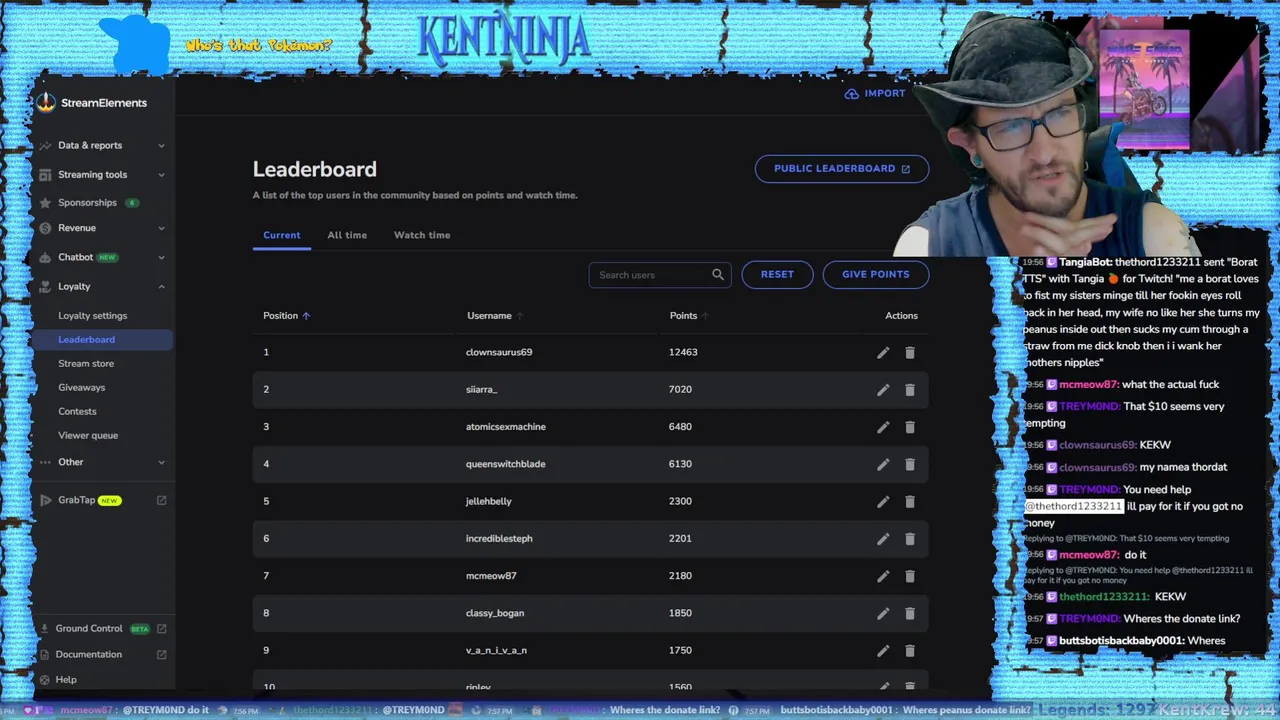Click the search magnifier icon
Screen dimensions: 1280x720
(x=718, y=274)
